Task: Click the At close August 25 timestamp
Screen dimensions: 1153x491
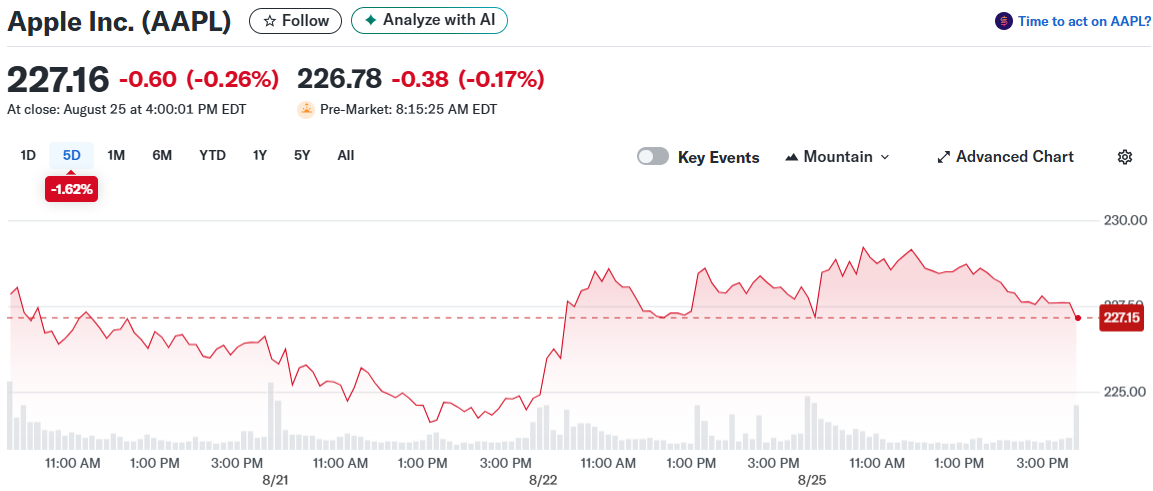Action: coord(126,110)
